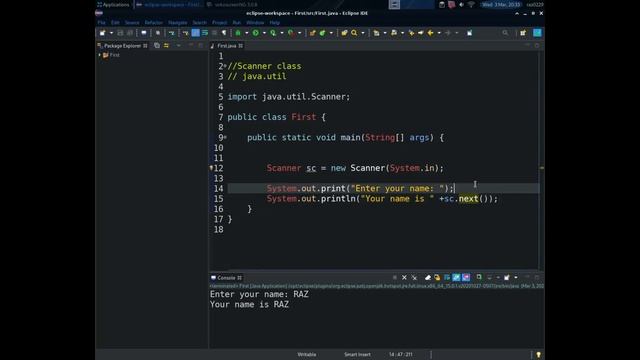The width and height of the screenshot is (640, 360).
Task: Expand the External Tools dropdown arrow
Action: pyautogui.click(x=299, y=33)
